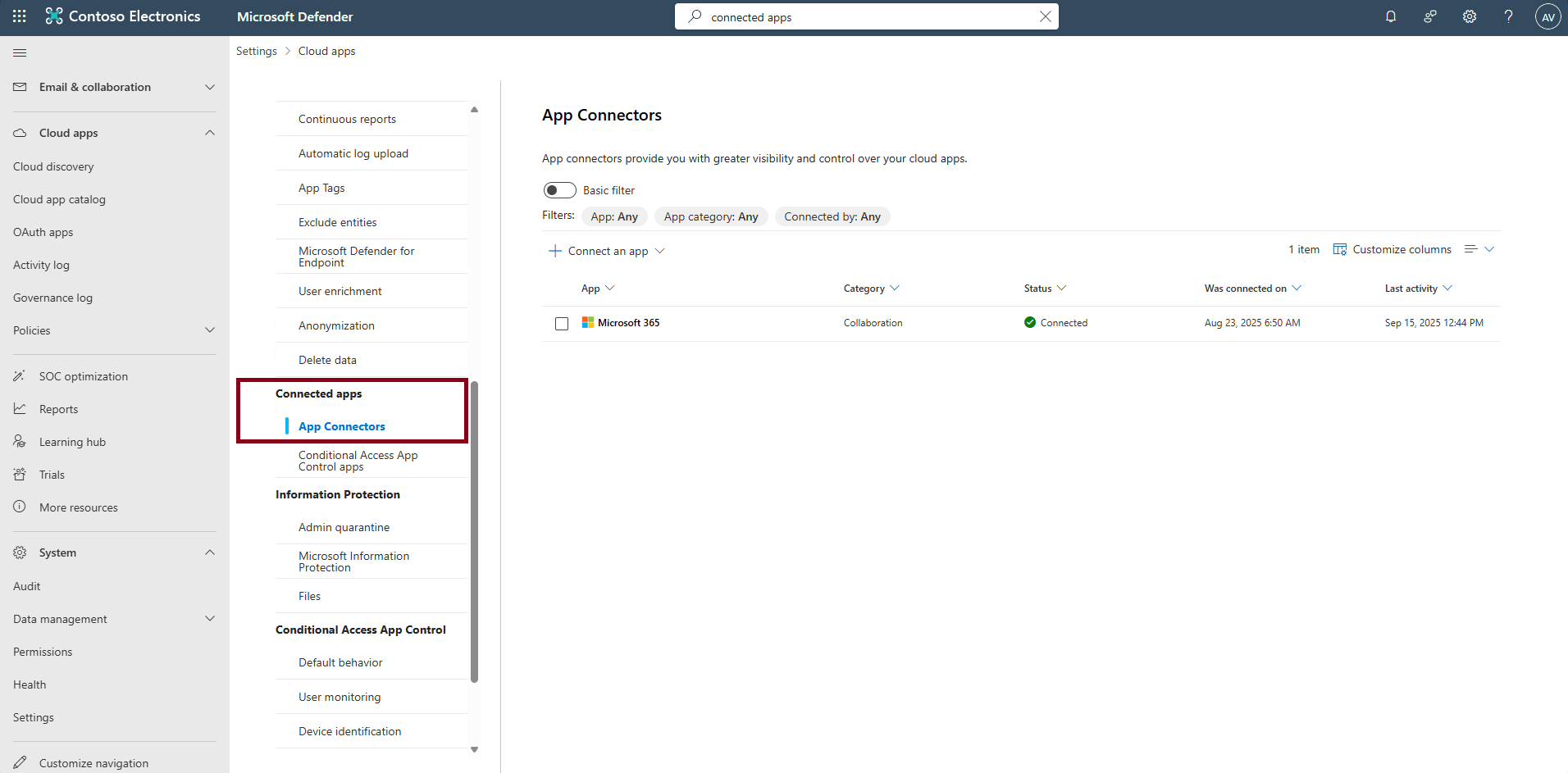Open the list view options icon
This screenshot has height=773, width=1568.
coord(1479,249)
